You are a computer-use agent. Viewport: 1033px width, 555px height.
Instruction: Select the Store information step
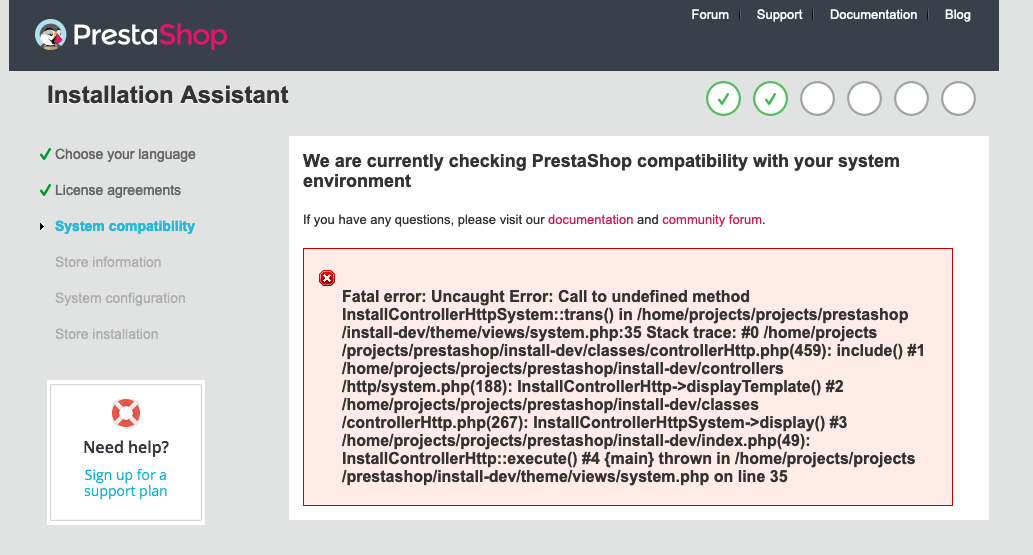[108, 262]
